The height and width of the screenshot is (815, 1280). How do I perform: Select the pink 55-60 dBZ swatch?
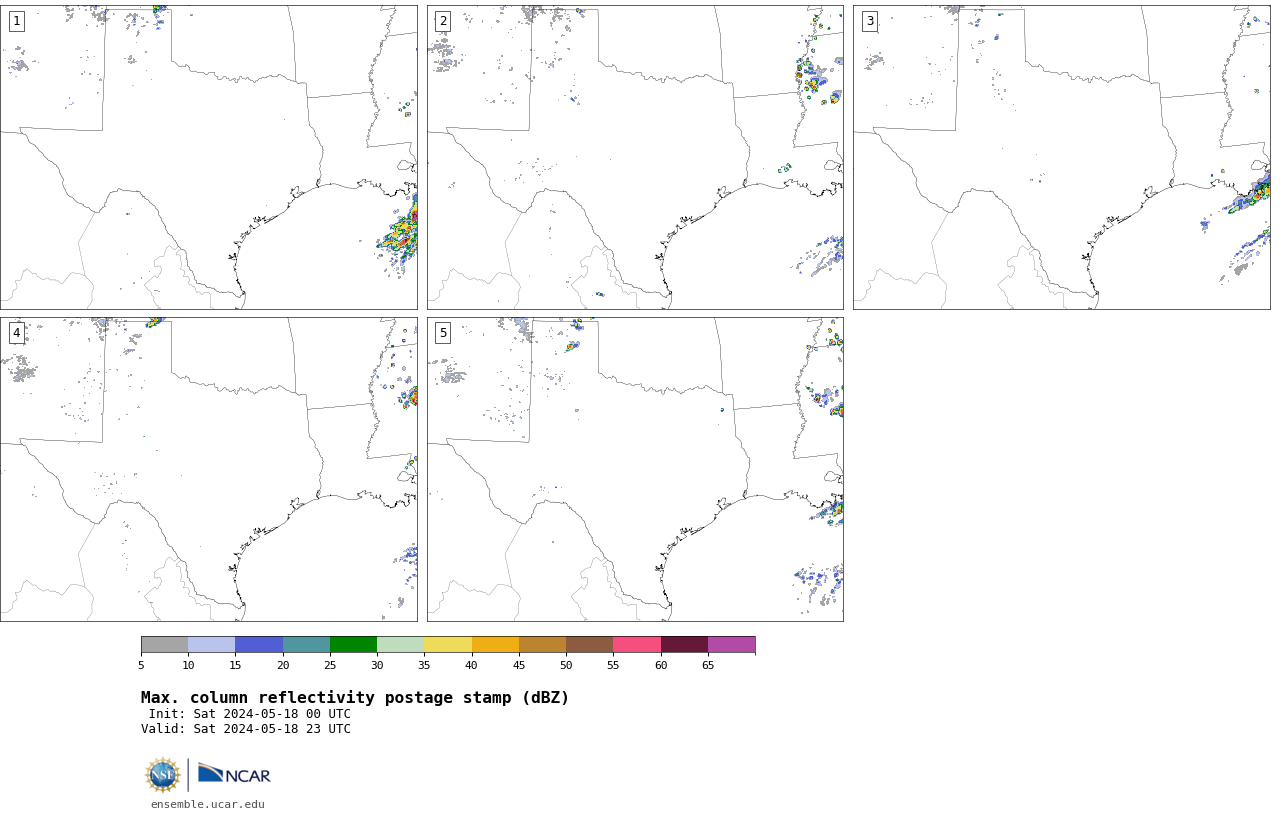[x=637, y=645]
